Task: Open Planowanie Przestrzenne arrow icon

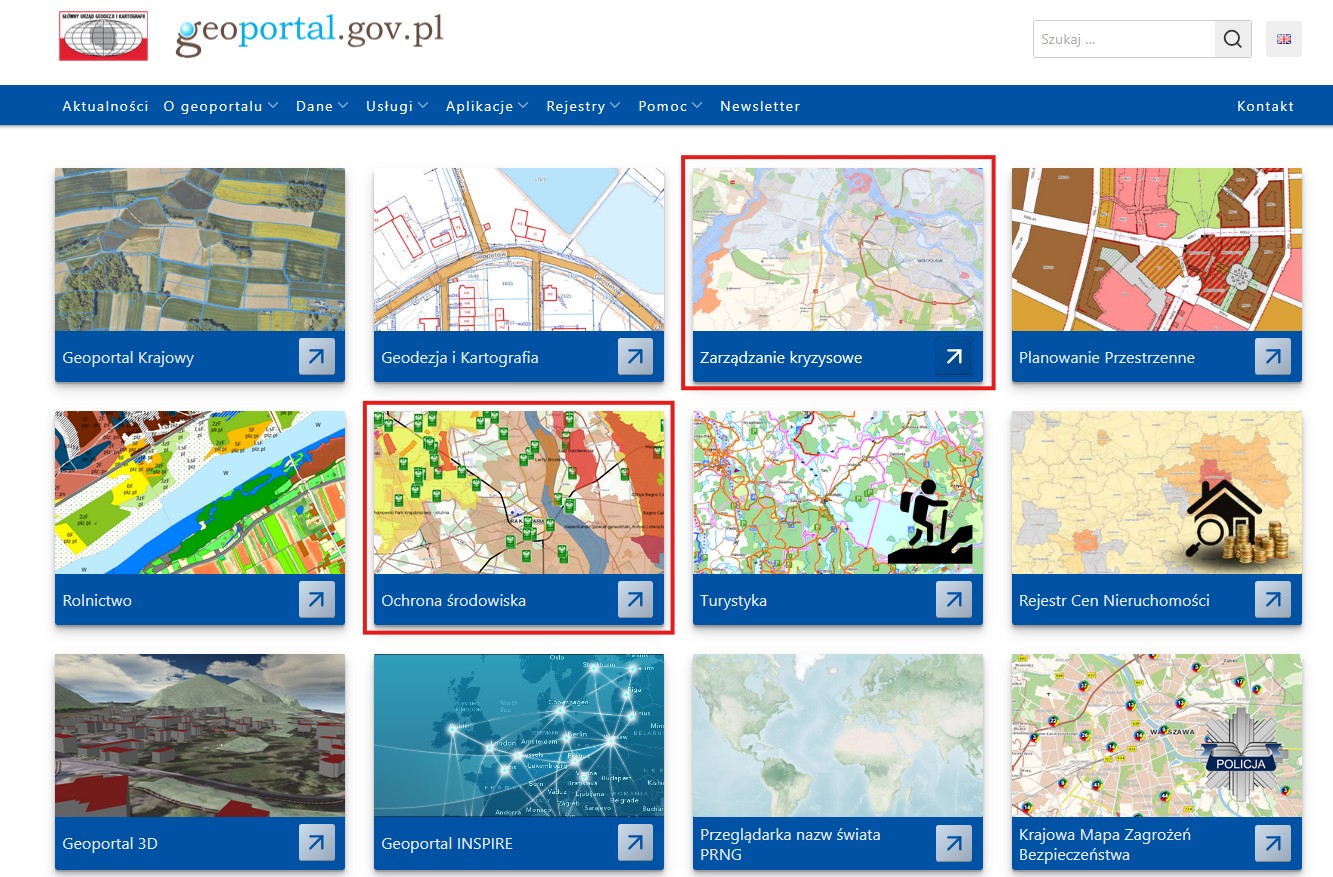Action: click(x=1272, y=357)
